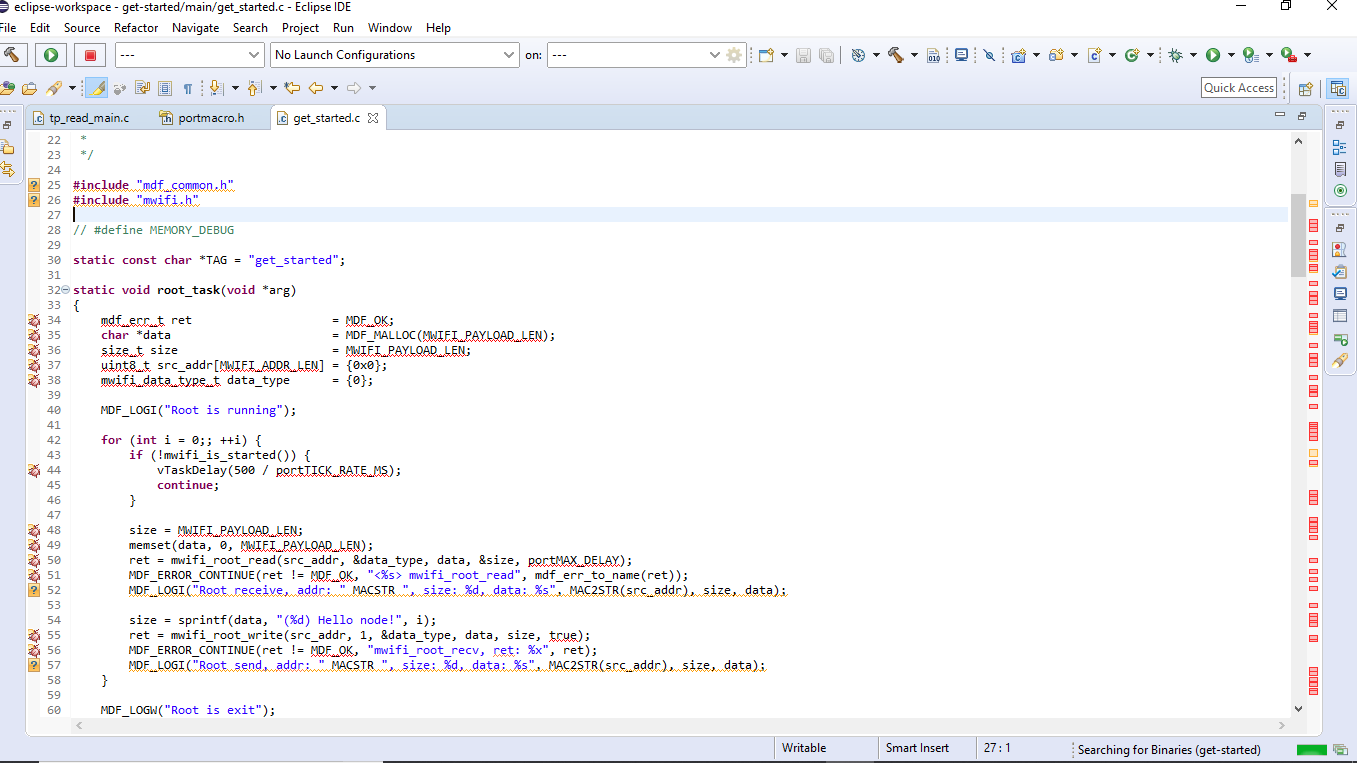Toggle Mark Occurrences highlighter

[96, 88]
